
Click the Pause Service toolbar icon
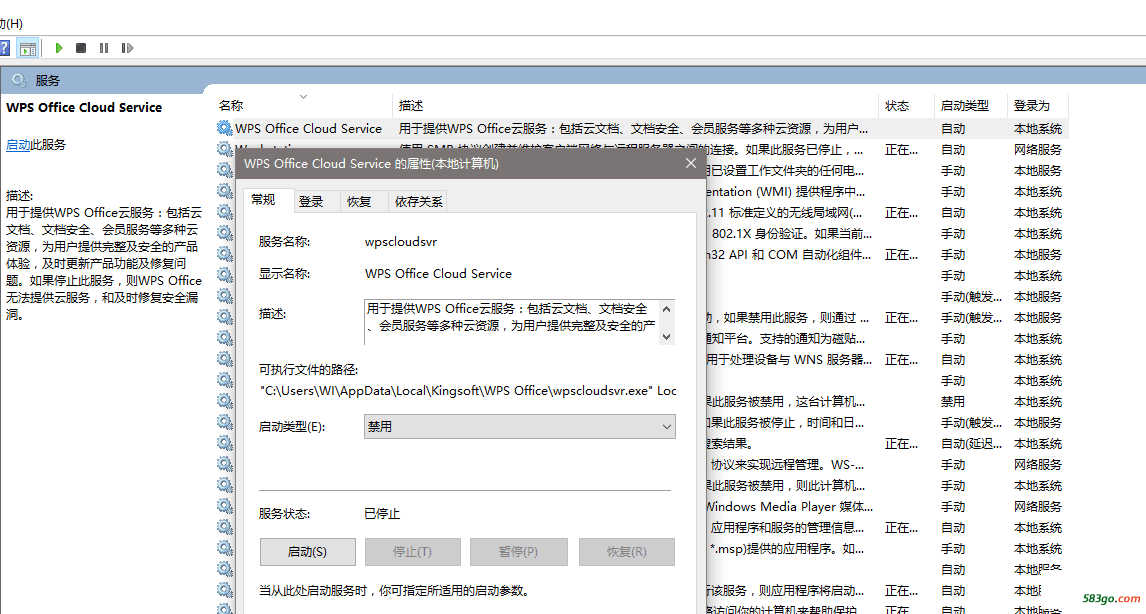point(104,48)
